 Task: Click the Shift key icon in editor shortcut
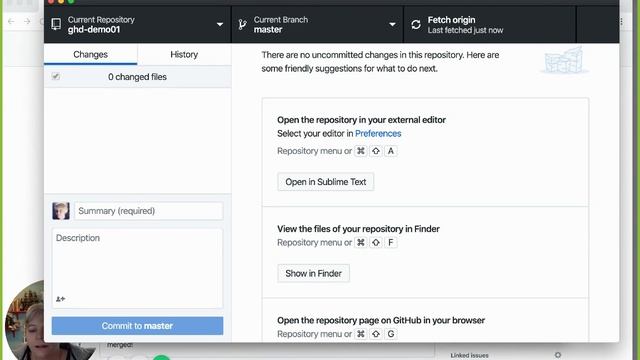[376, 151]
